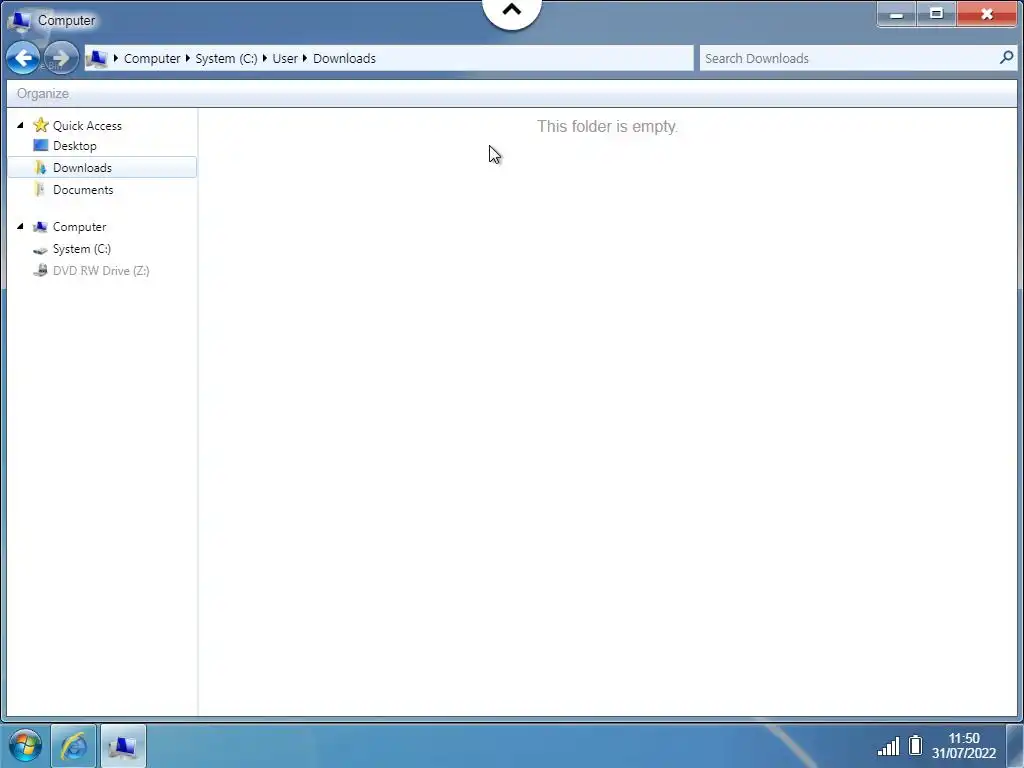1024x768 pixels.
Task: Click the Downloads folder icon in sidebar
Action: [x=40, y=168]
